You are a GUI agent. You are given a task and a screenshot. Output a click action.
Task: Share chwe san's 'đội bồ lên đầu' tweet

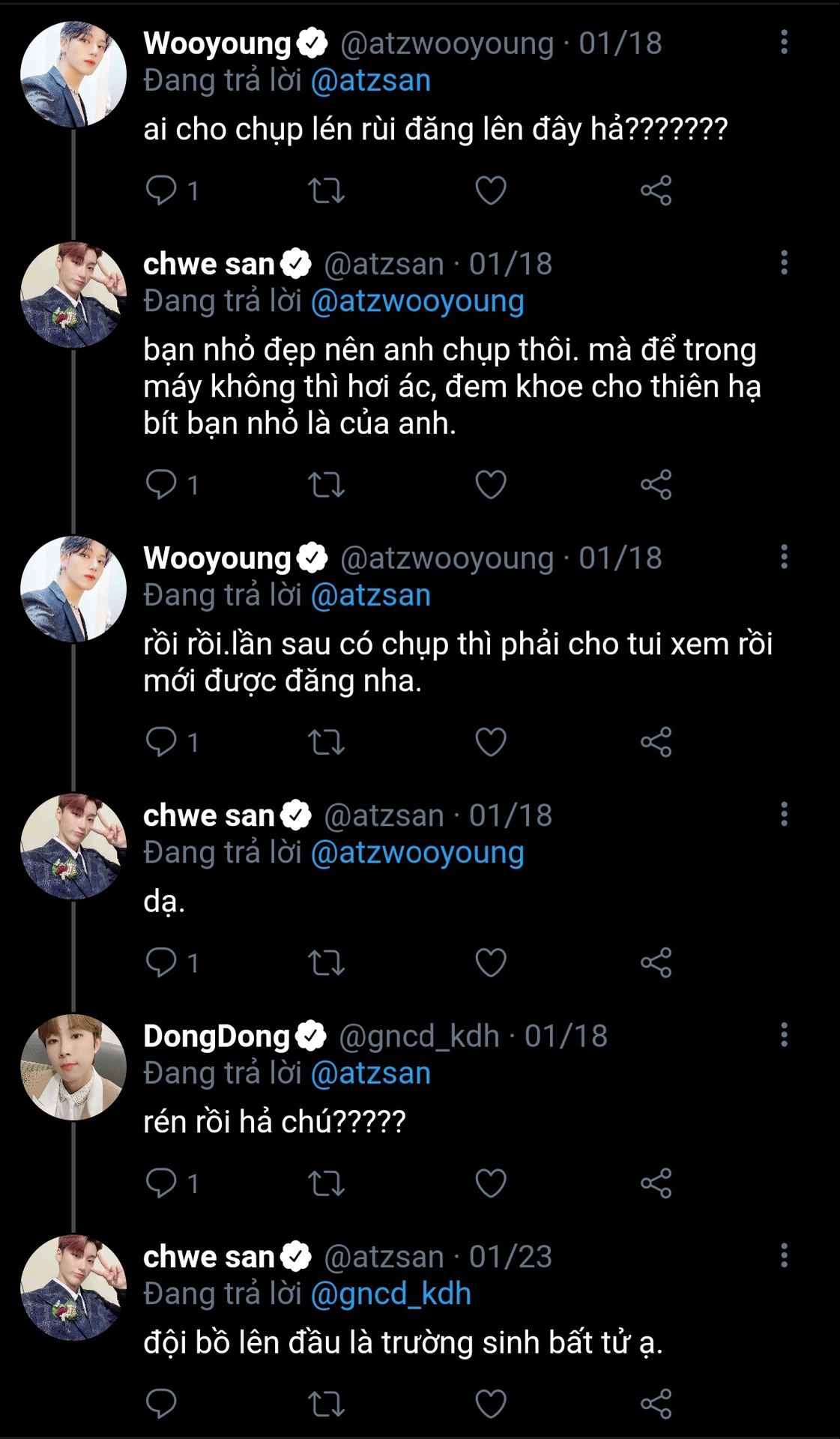pyautogui.click(x=656, y=1403)
